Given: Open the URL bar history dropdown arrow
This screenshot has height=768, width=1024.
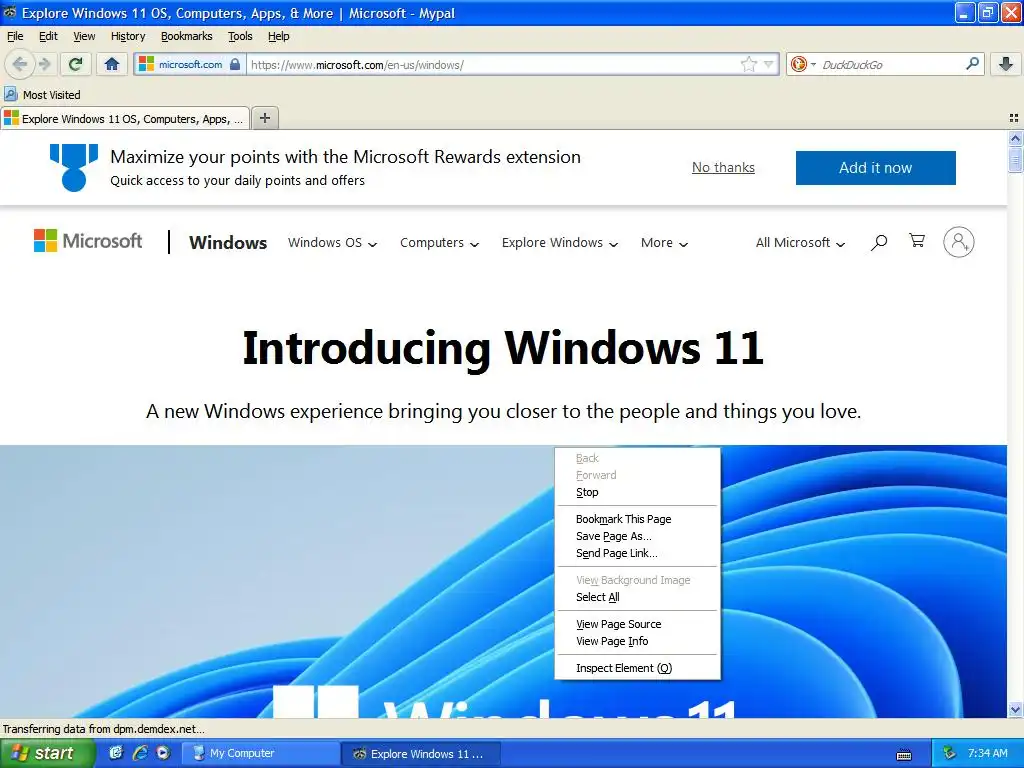Looking at the screenshot, I should 769,64.
